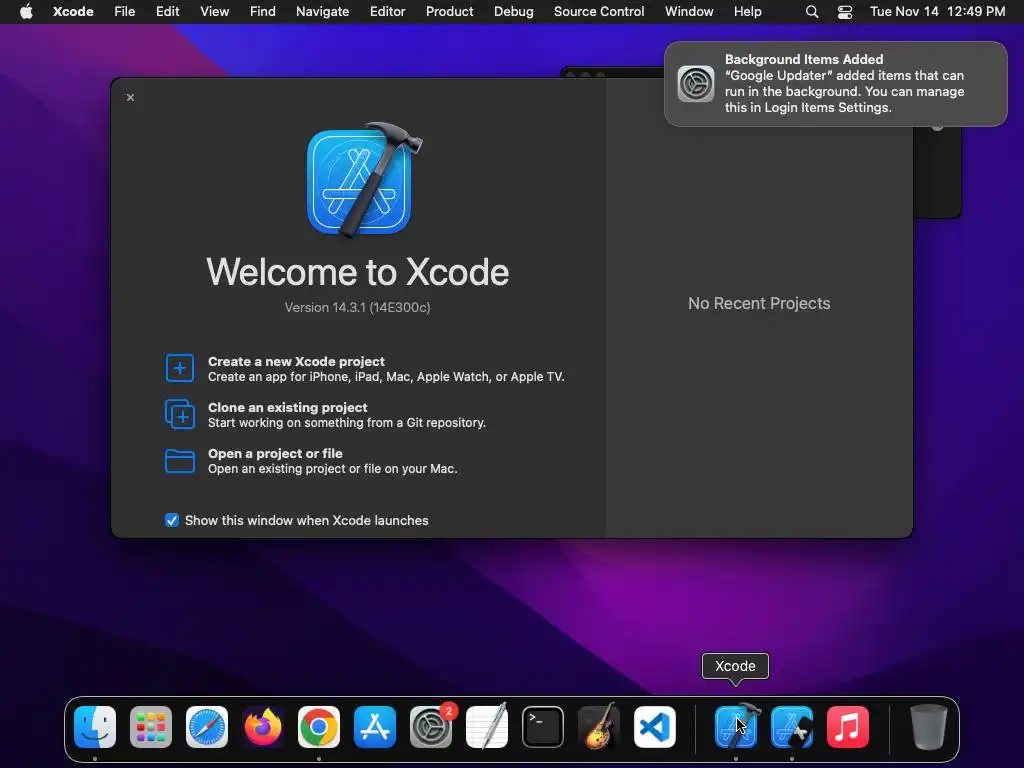
Task: Open the second Xcode icon beside Music
Action: (x=792, y=727)
